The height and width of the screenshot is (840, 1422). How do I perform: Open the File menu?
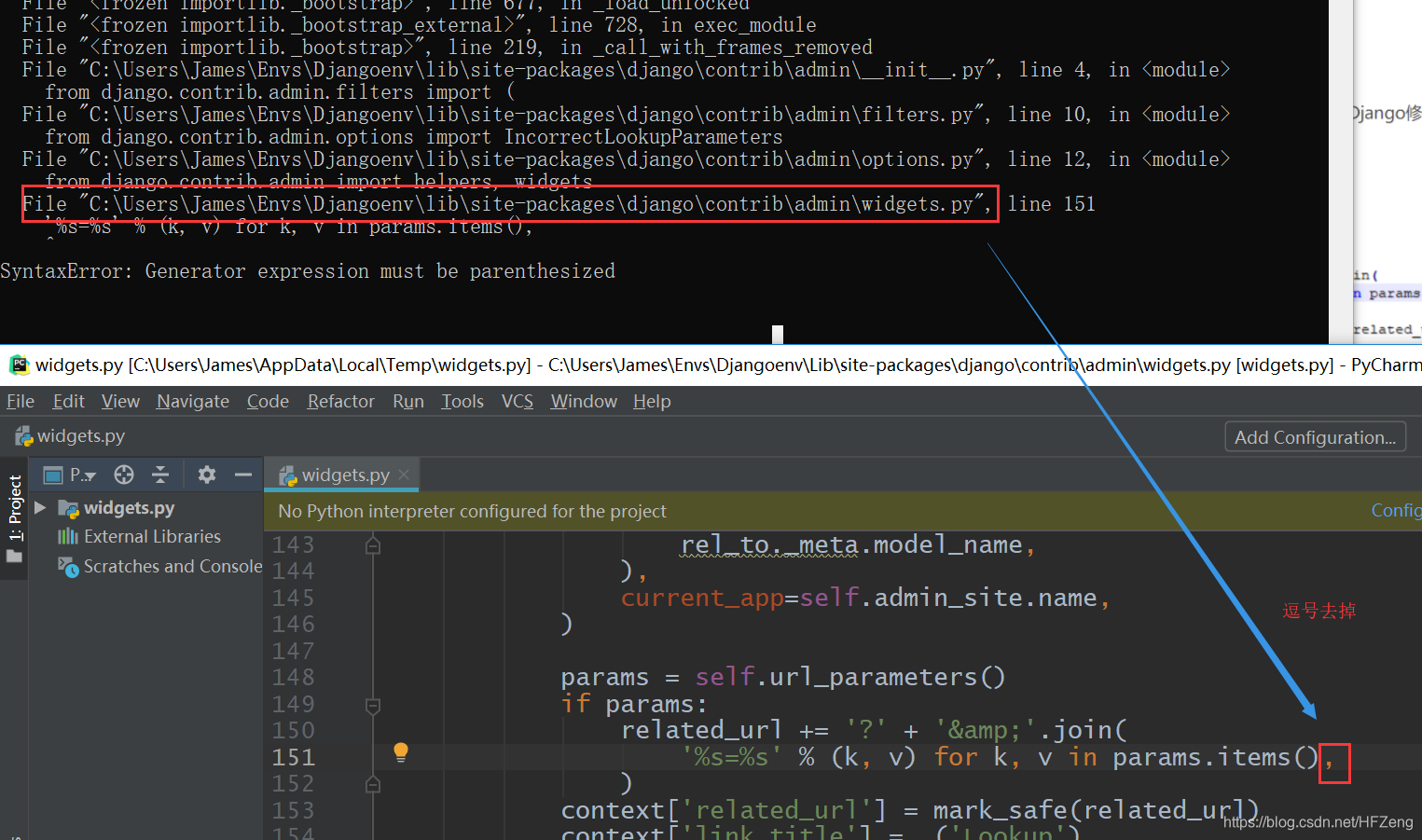[x=21, y=401]
